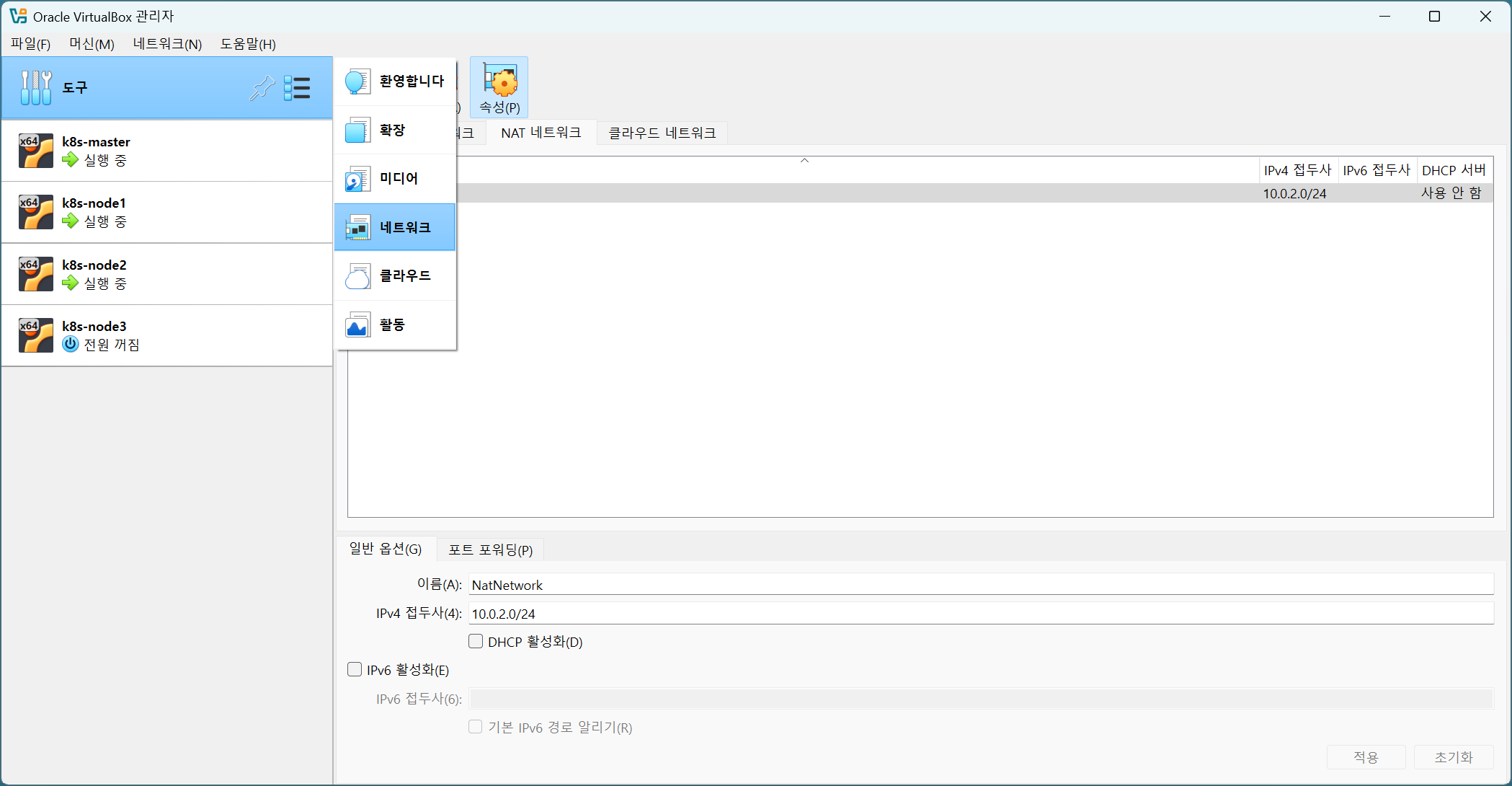Choose 확장 in tools popup
The height and width of the screenshot is (786, 1512).
click(396, 131)
